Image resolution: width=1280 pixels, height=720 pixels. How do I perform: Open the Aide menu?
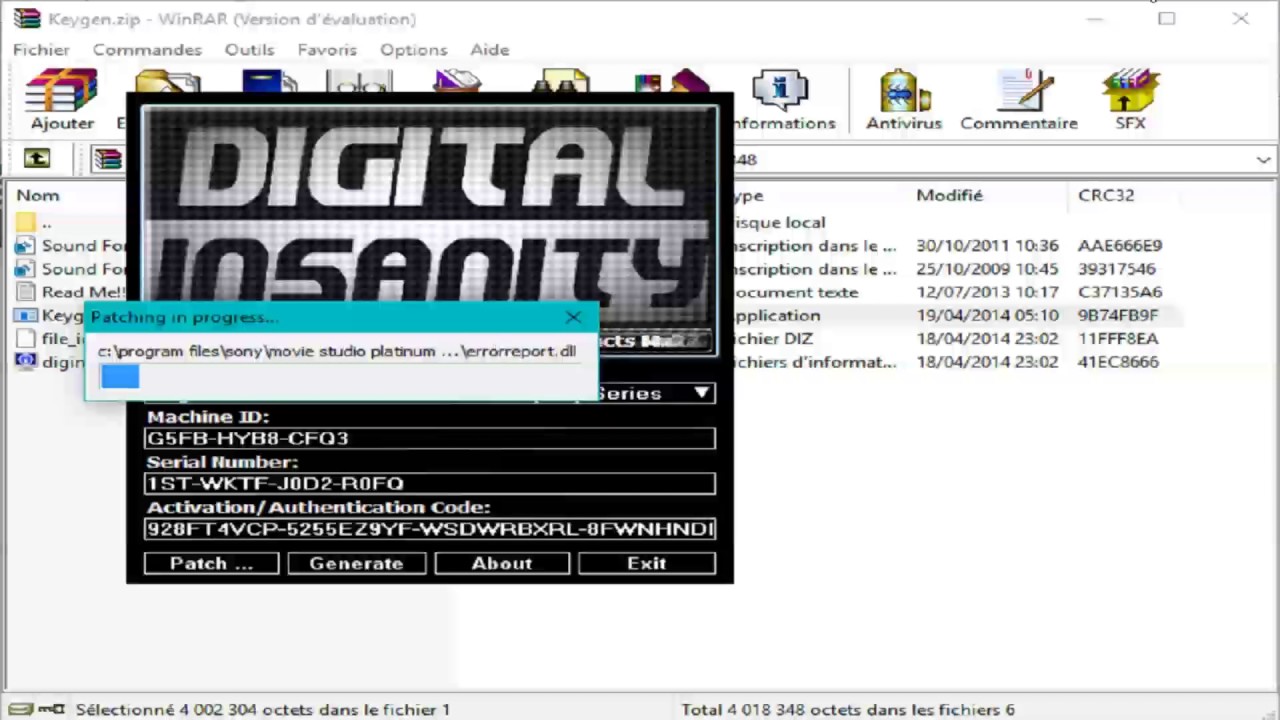point(490,49)
